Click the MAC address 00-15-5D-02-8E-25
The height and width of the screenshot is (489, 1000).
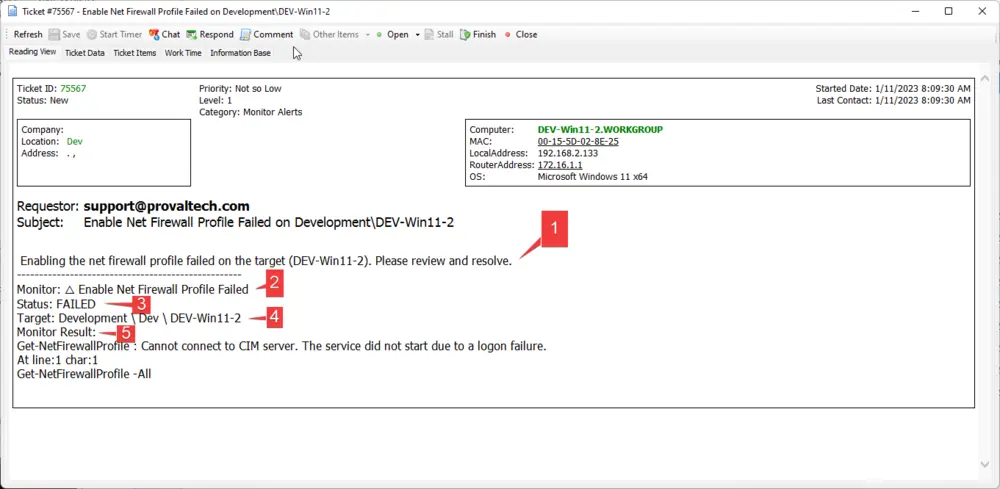[x=578, y=142]
